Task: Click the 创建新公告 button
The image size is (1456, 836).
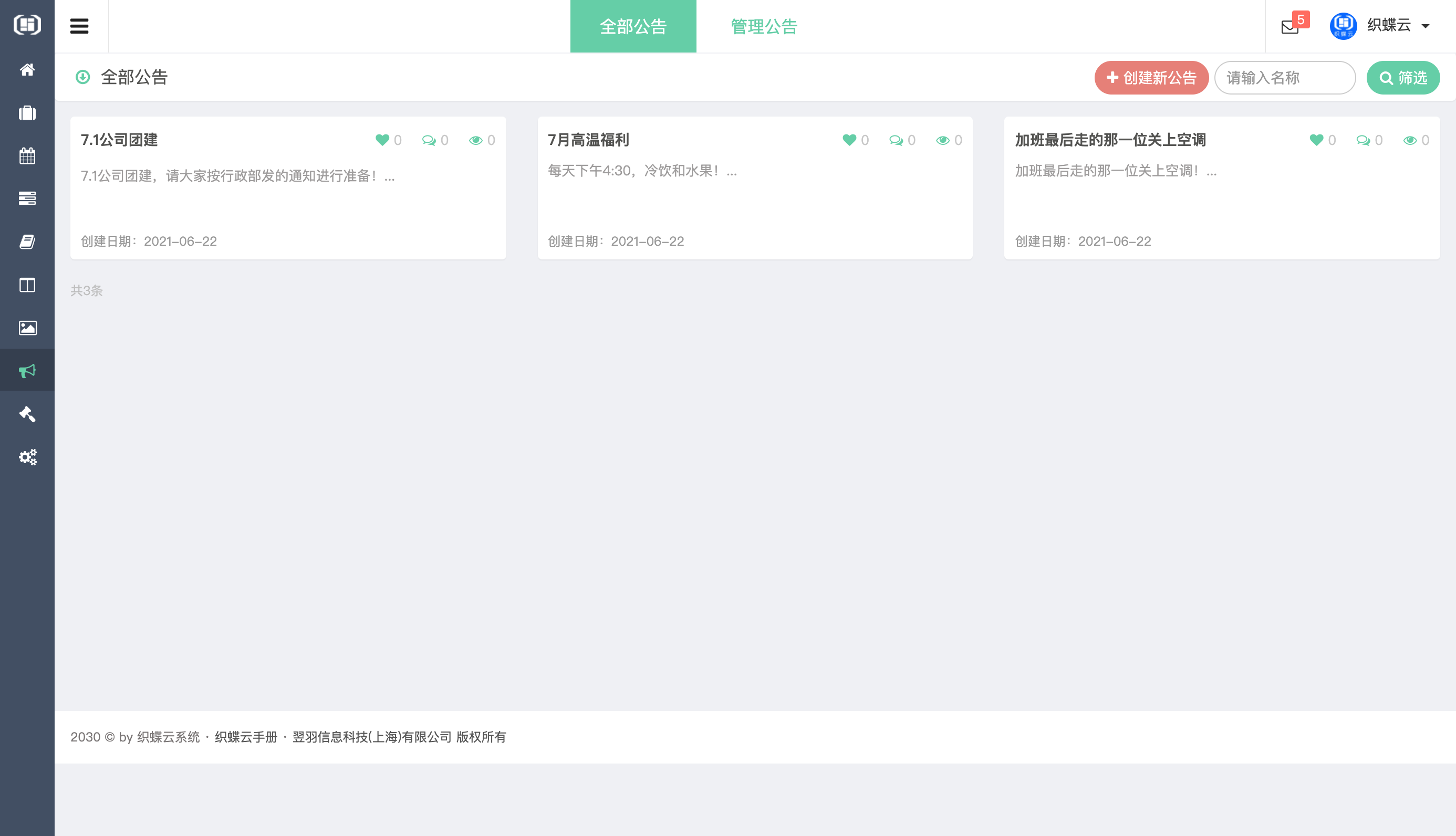Action: [1151, 78]
